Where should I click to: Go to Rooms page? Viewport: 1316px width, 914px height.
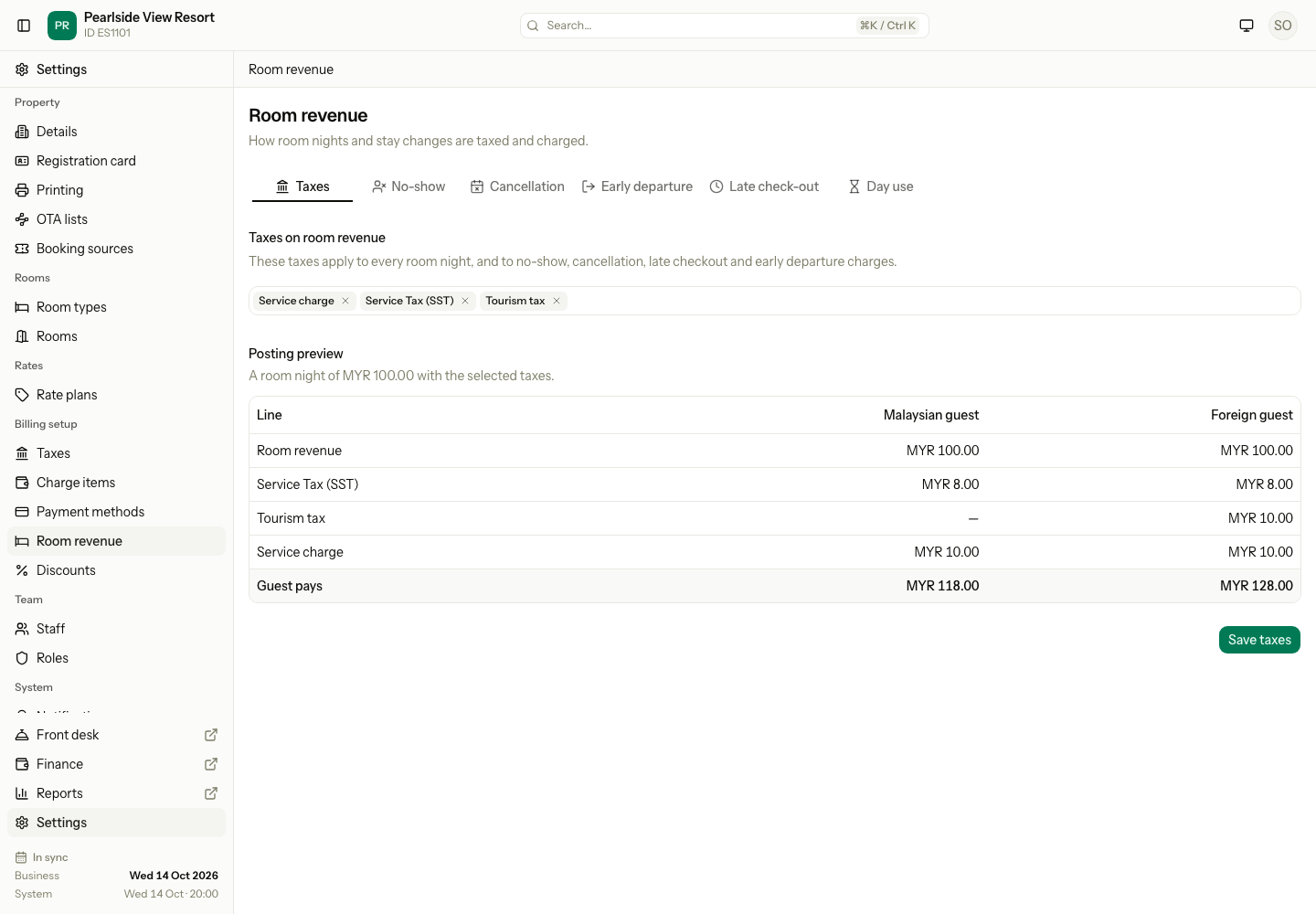pyautogui.click(x=117, y=336)
